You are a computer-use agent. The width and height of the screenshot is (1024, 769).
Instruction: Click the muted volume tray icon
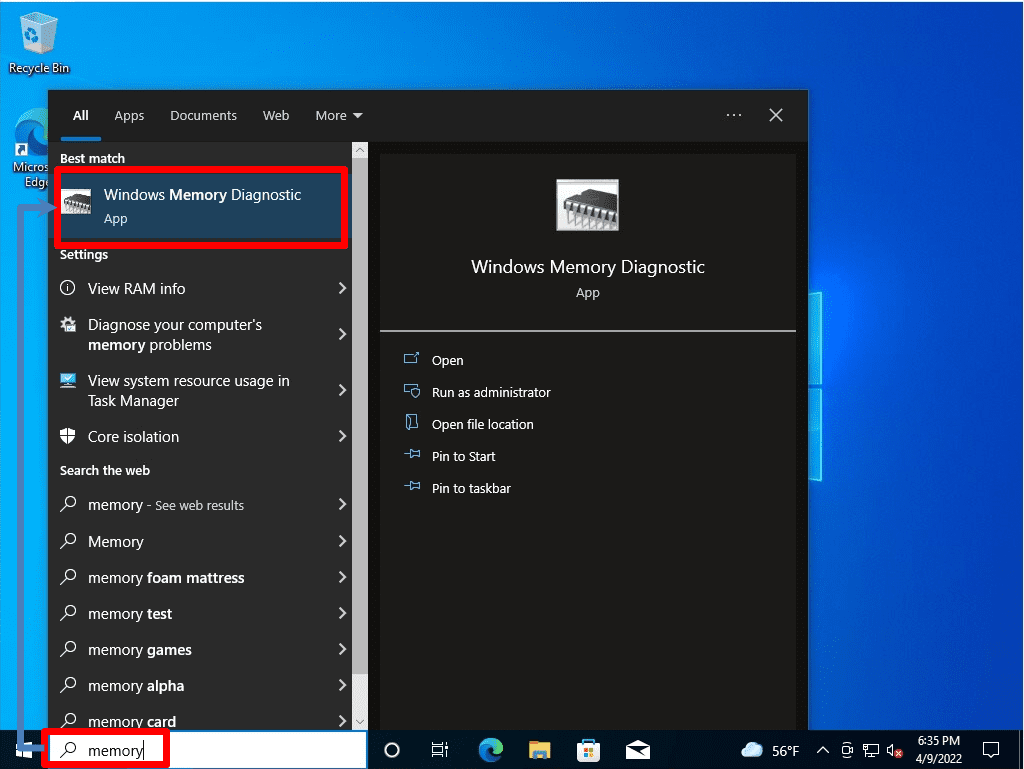click(x=894, y=751)
